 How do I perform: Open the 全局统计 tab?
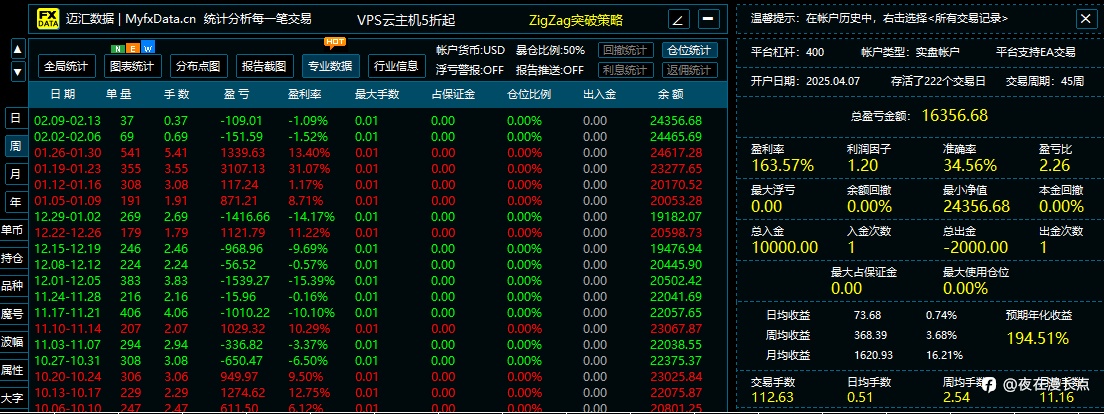(x=65, y=66)
